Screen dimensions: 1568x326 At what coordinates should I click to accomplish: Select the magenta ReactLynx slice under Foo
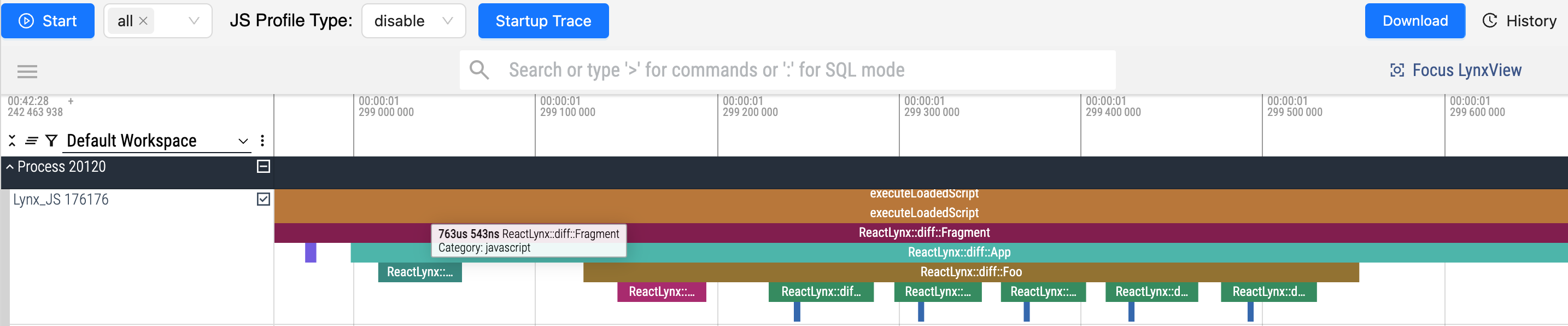click(x=662, y=292)
